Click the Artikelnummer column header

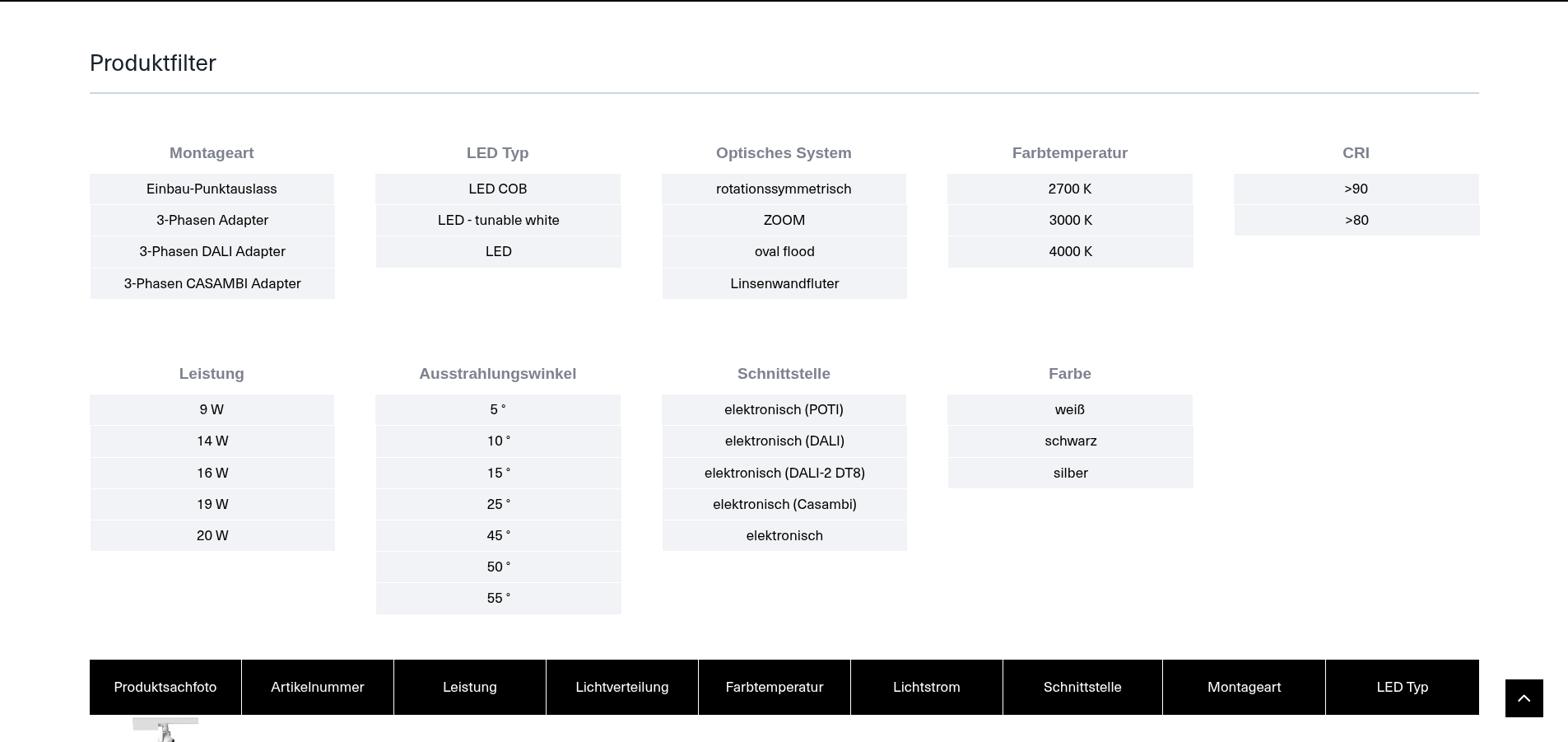coord(317,688)
